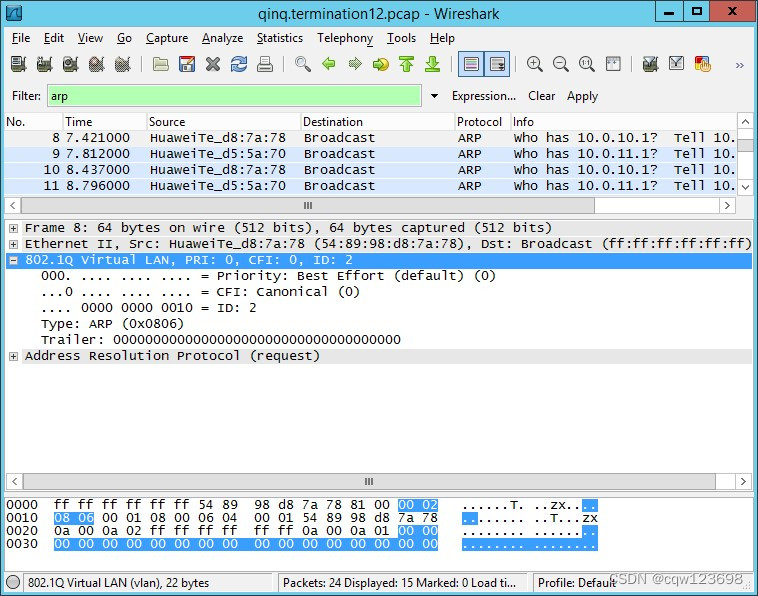Go forward in packet history arrow
Screen dimensions: 758x596
coord(355,64)
